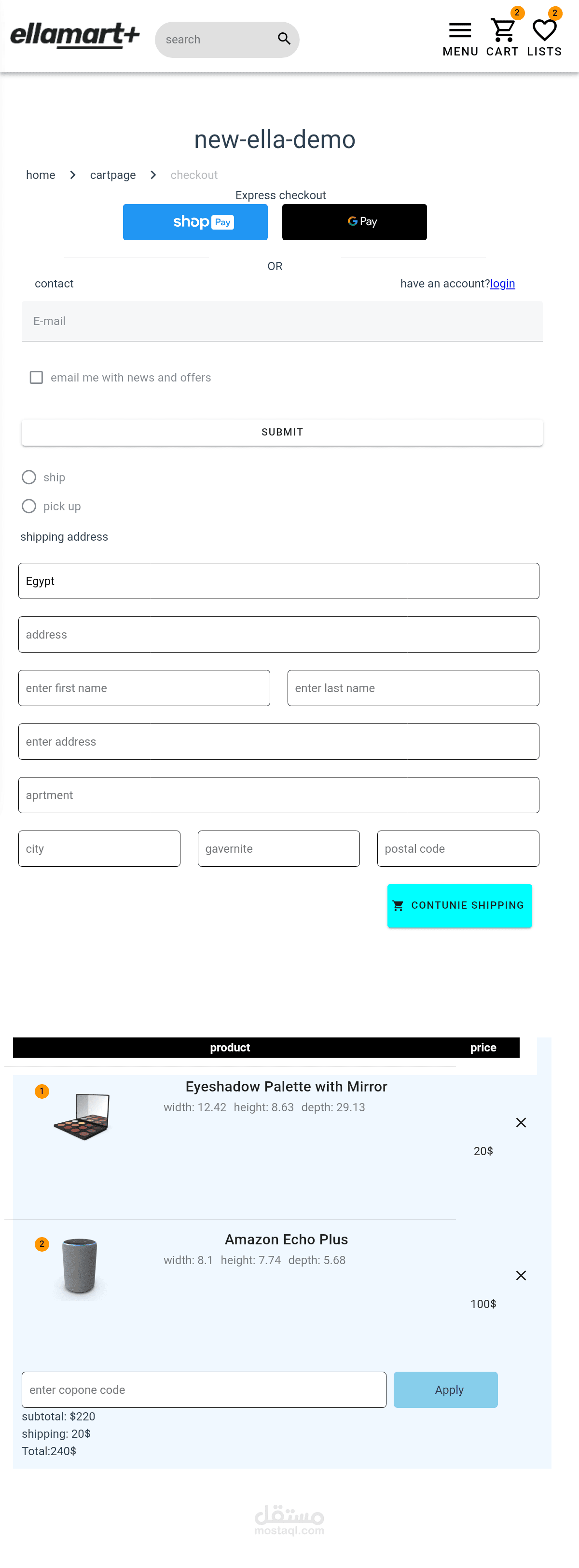This screenshot has width=579, height=1568.
Task: Click the ellamart+ logo
Action: 75,36
